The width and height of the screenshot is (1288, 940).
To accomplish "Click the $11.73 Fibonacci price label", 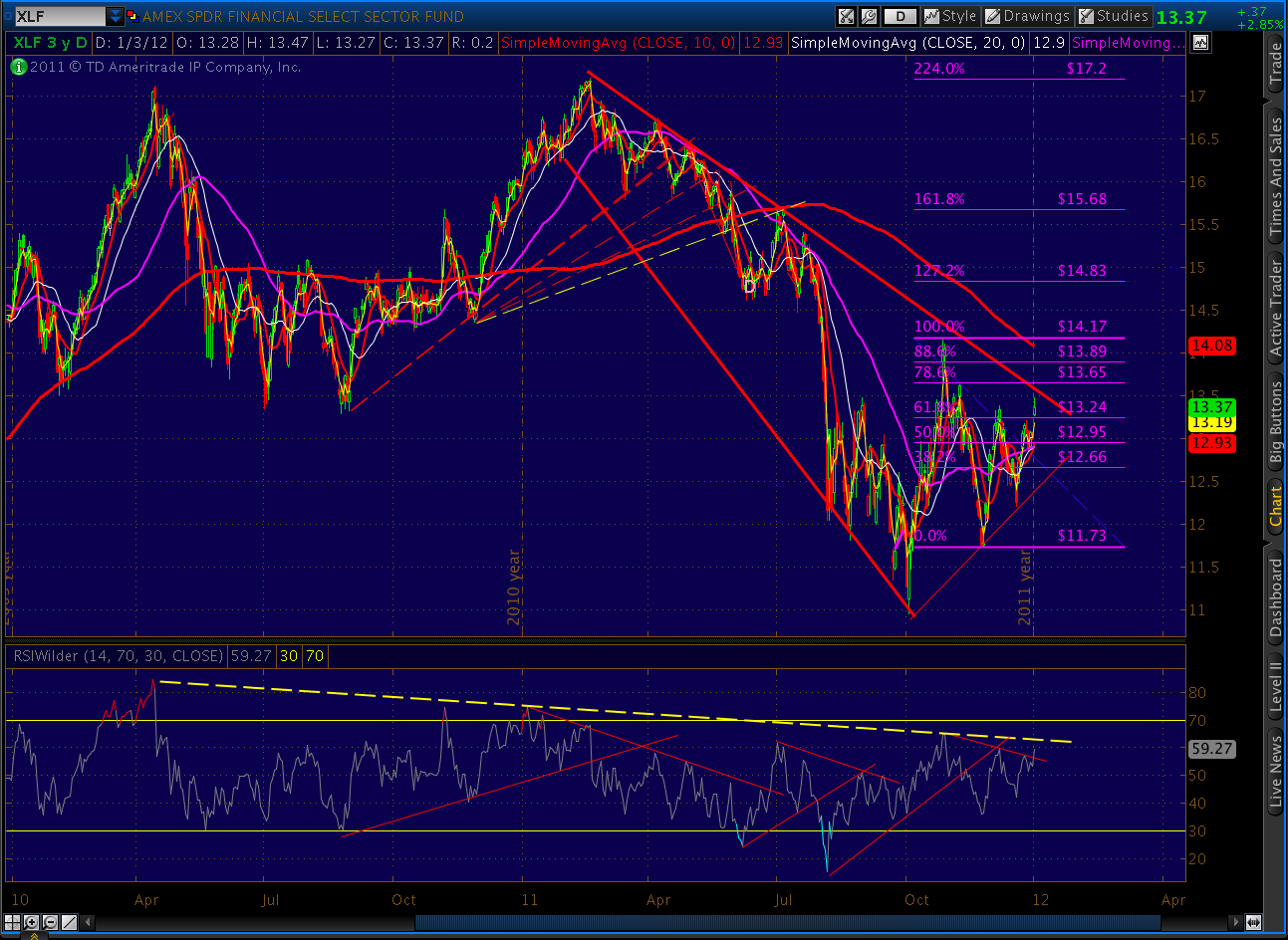I will [1082, 536].
